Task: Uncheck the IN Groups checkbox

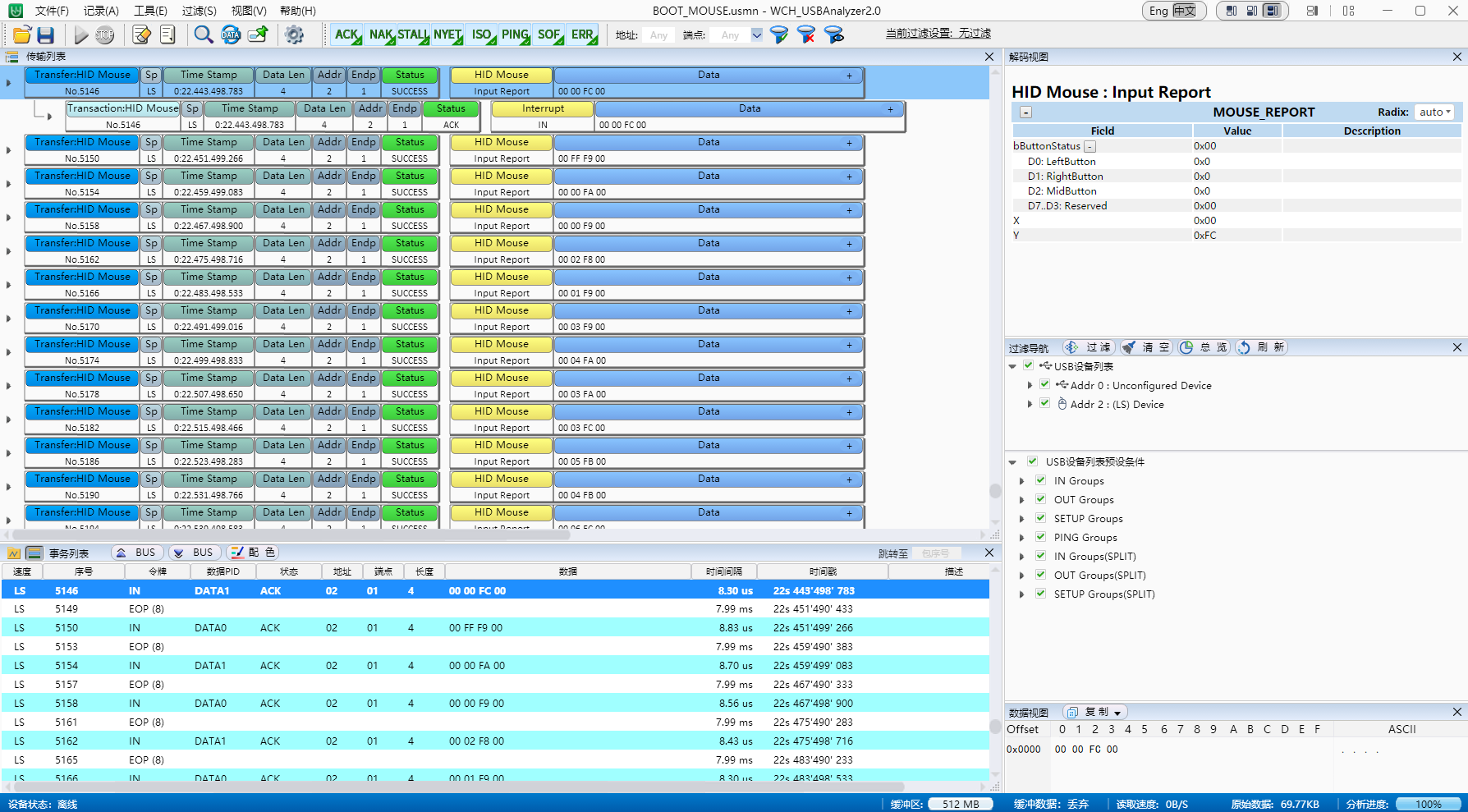Action: [x=1040, y=479]
